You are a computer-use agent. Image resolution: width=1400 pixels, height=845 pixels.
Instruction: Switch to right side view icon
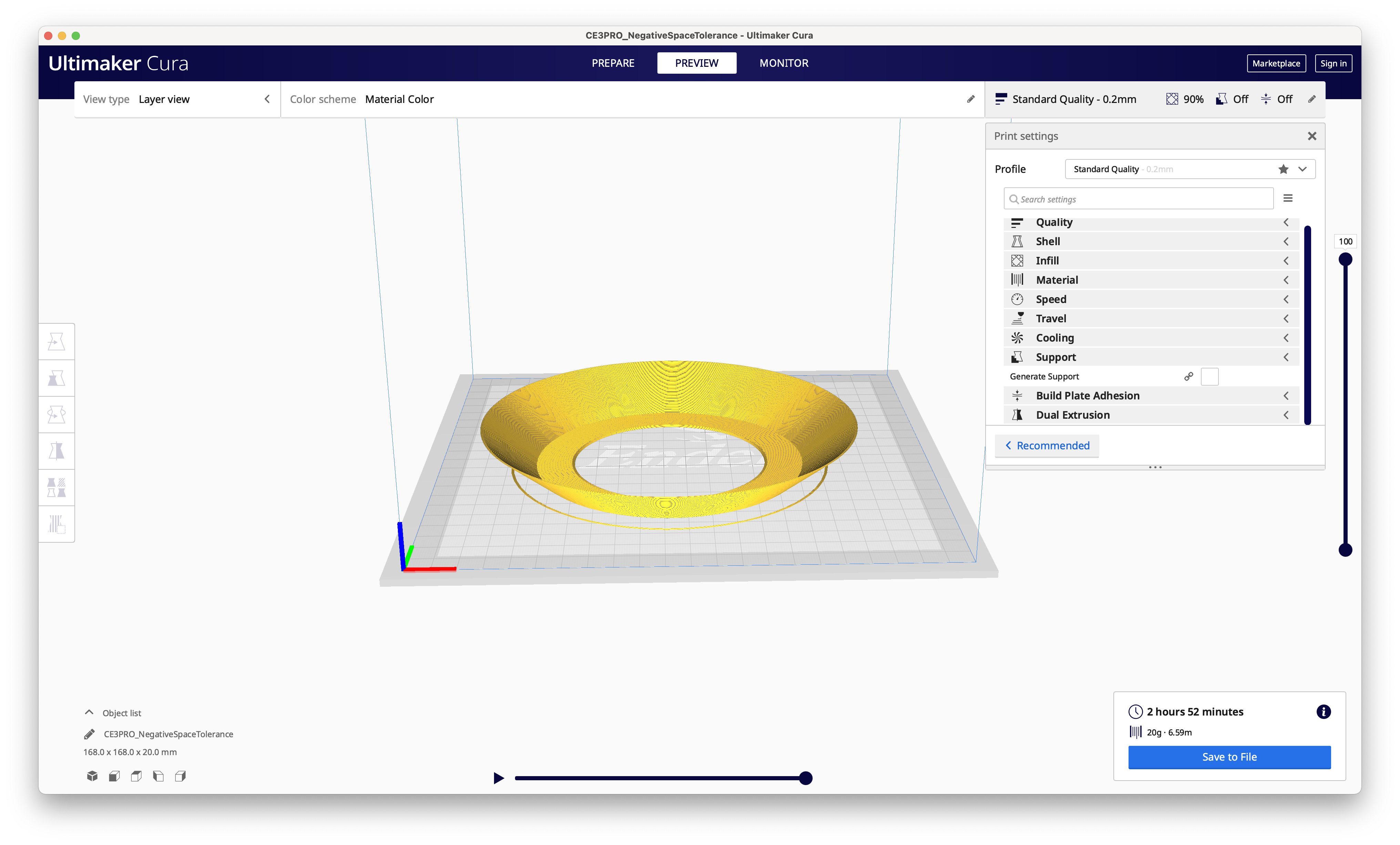pyautogui.click(x=181, y=776)
